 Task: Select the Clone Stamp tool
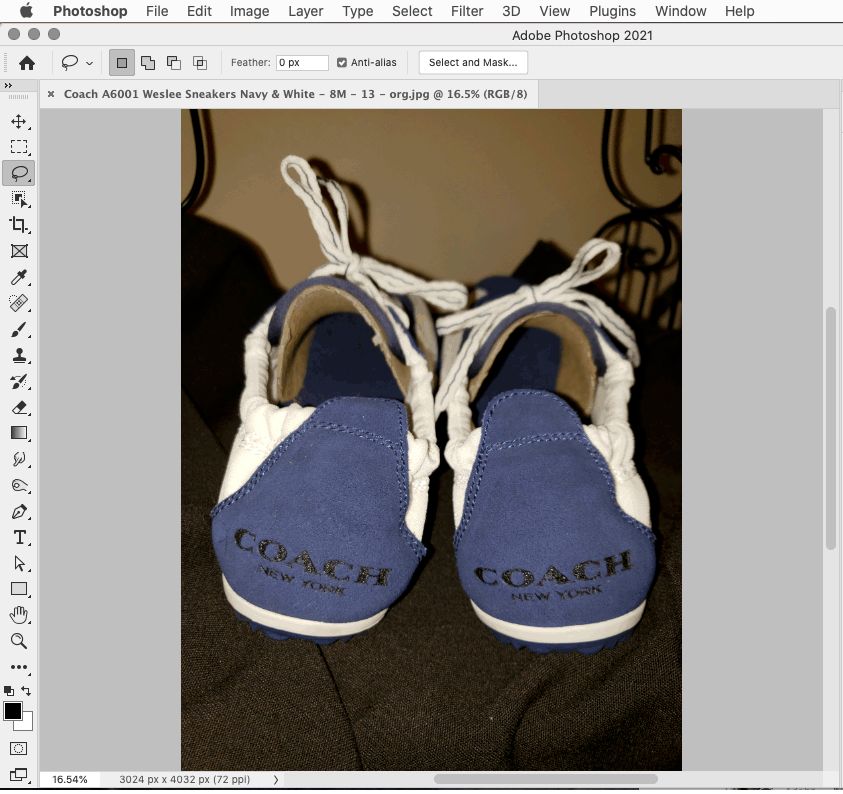(x=19, y=355)
